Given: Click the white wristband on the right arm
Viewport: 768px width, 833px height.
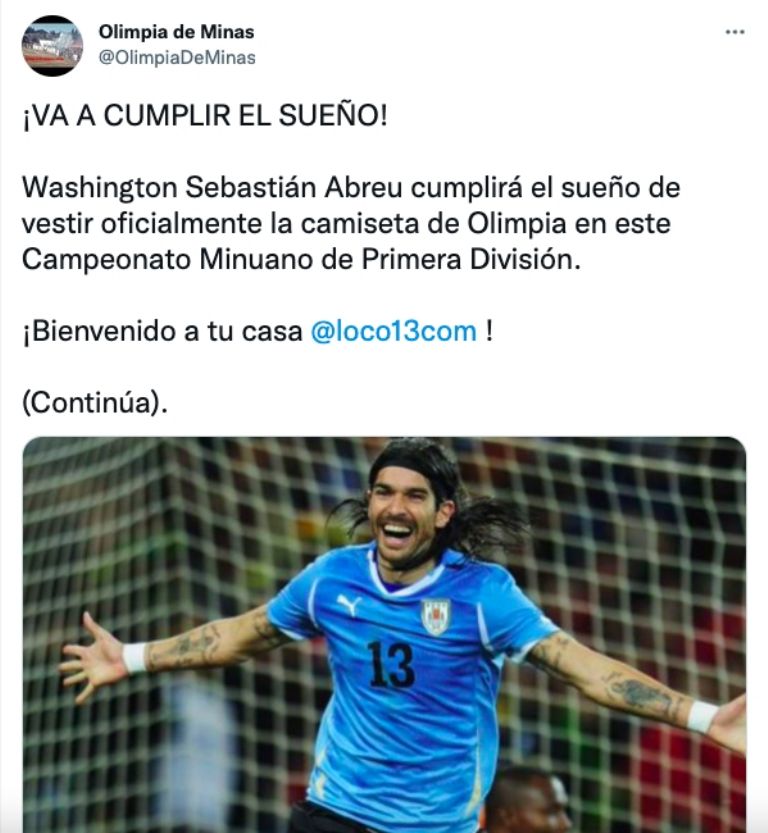Looking at the screenshot, I should pyautogui.click(x=702, y=716).
